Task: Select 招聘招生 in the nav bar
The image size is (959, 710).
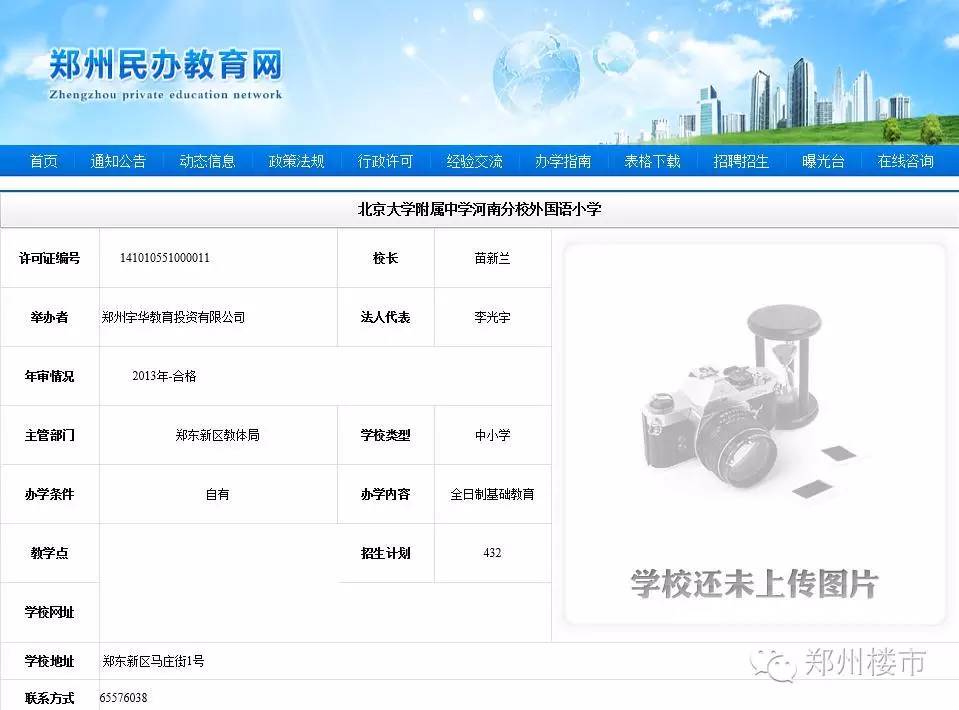Action: [x=741, y=161]
